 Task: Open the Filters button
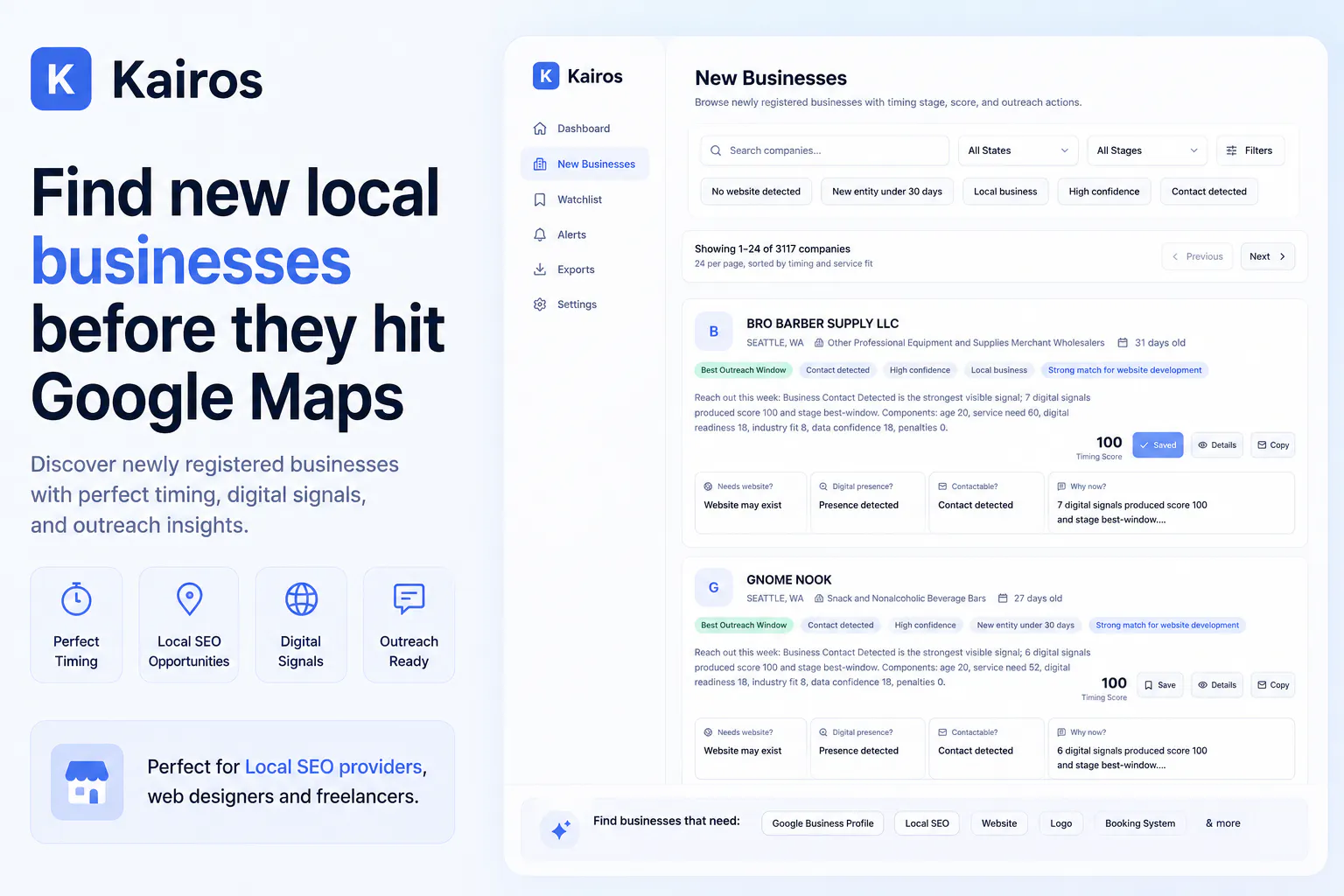1249,150
